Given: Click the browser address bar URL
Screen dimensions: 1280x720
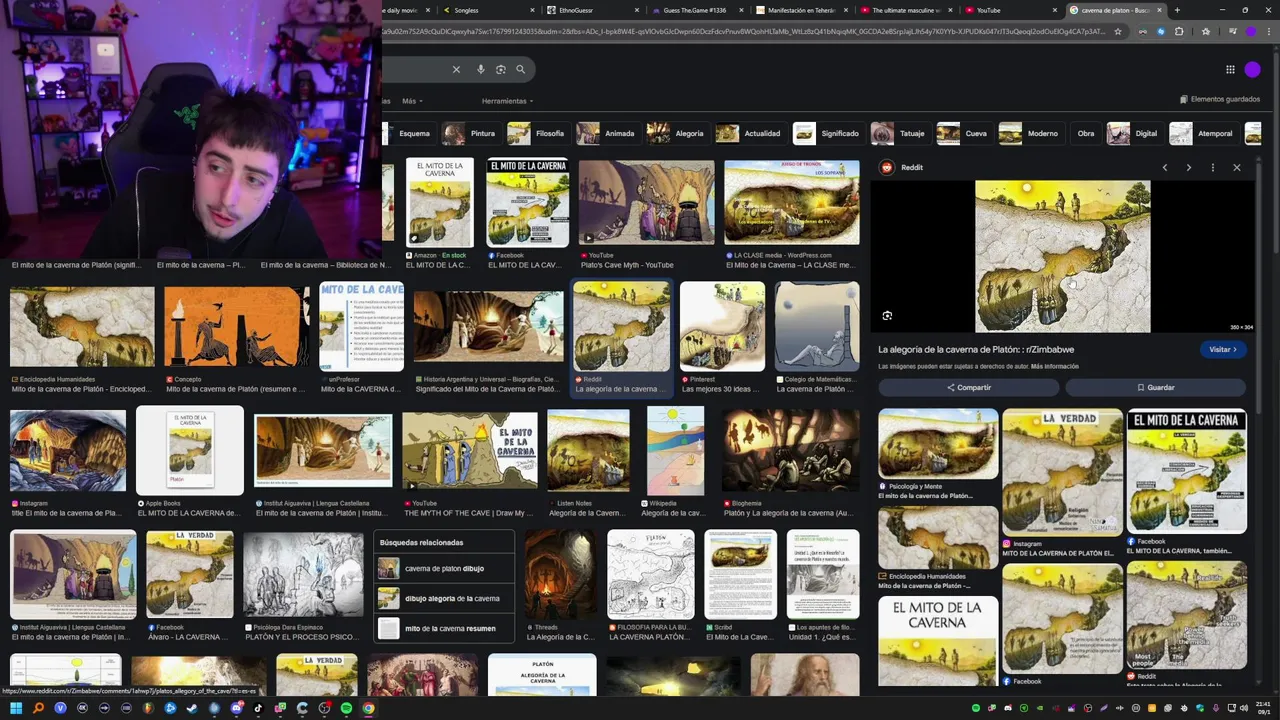Looking at the screenshot, I should click(x=745, y=31).
